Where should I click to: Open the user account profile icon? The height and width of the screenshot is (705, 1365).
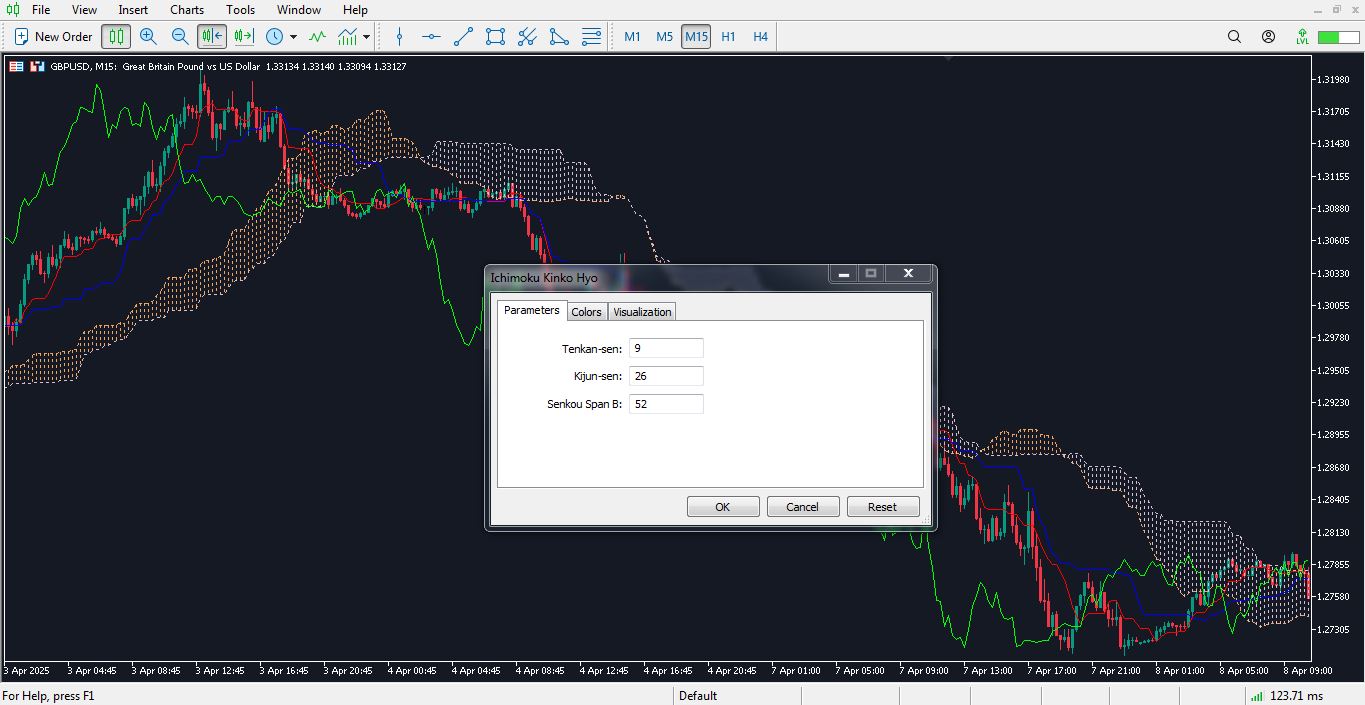[x=1268, y=37]
